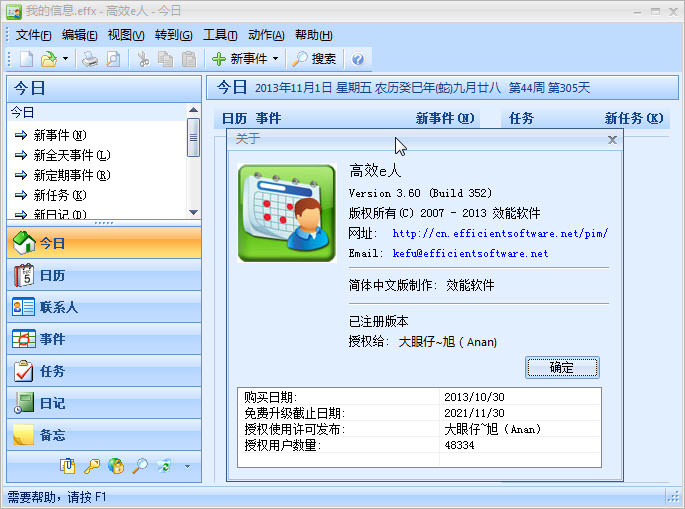The image size is (685, 509).
Task: Open the 视图(V) menu
Action: tap(126, 35)
